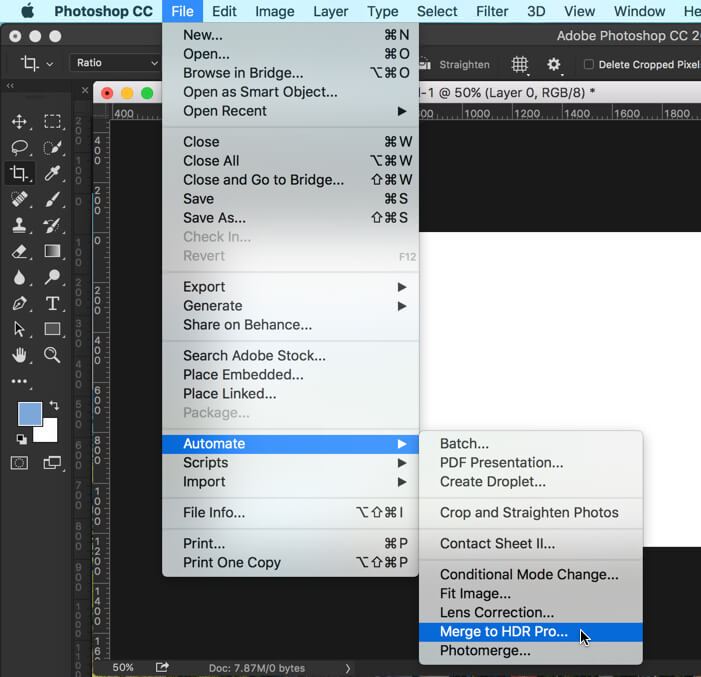The image size is (701, 677).
Task: Open the crop settings gear icon
Action: (x=553, y=64)
